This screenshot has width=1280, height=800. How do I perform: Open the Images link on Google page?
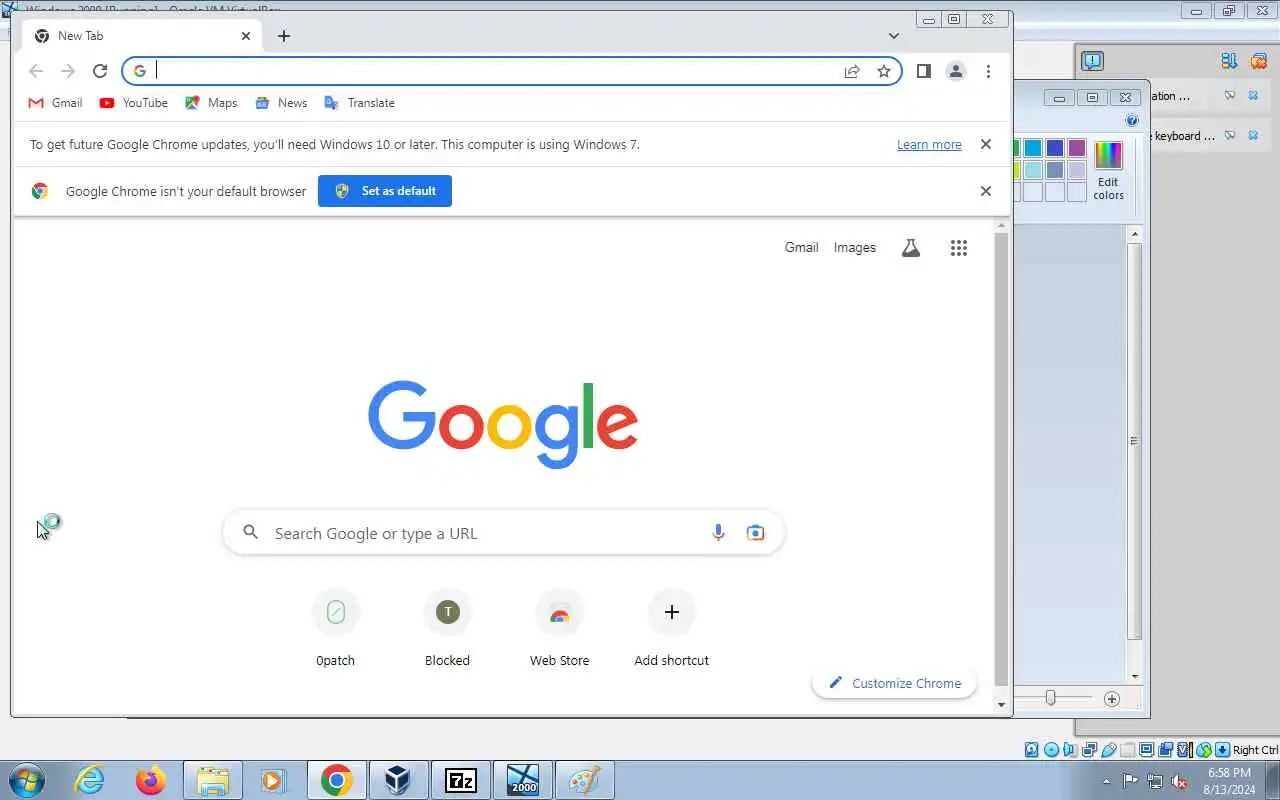coord(855,248)
